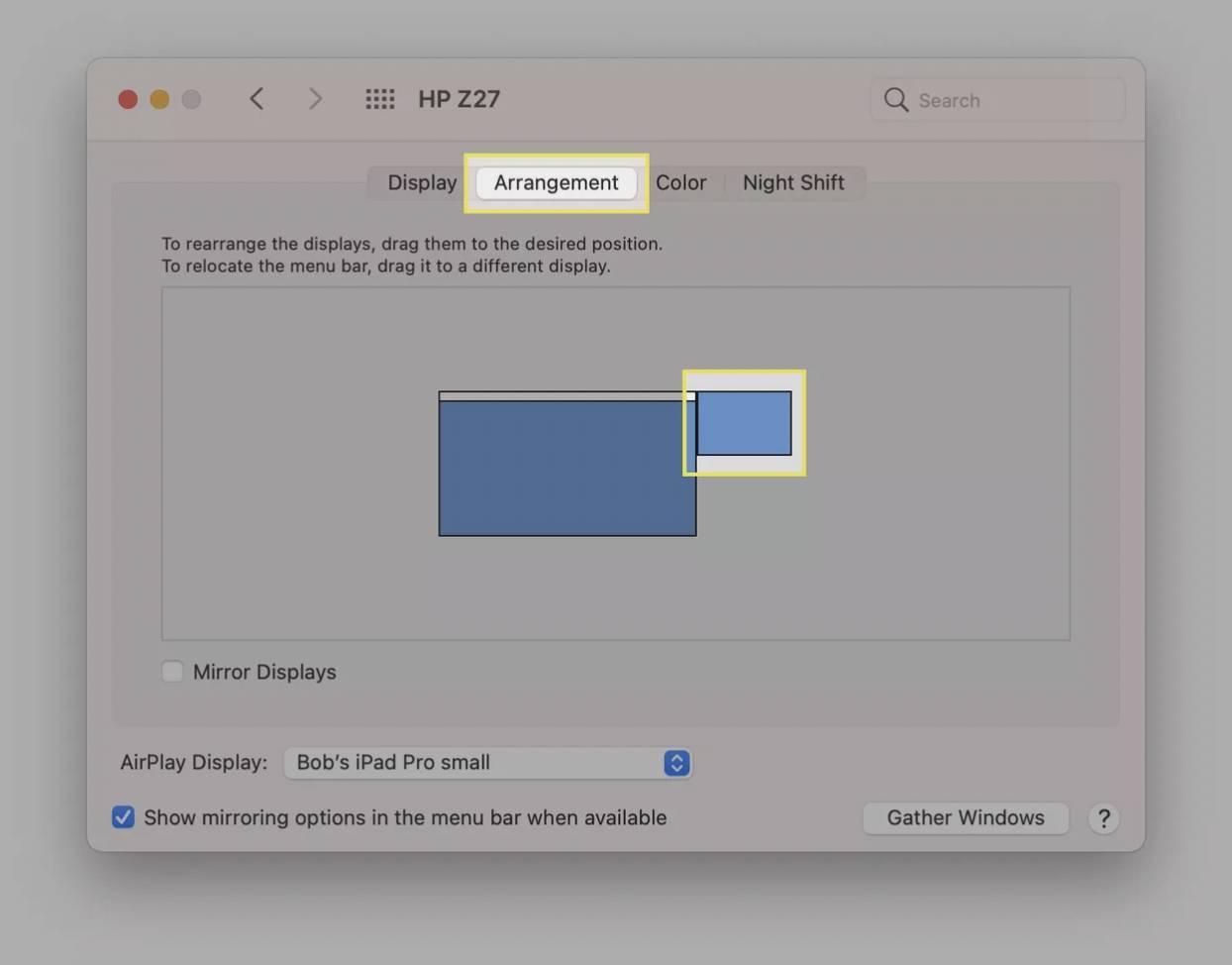Switch to the Display tab
1232x965 pixels.
(422, 183)
